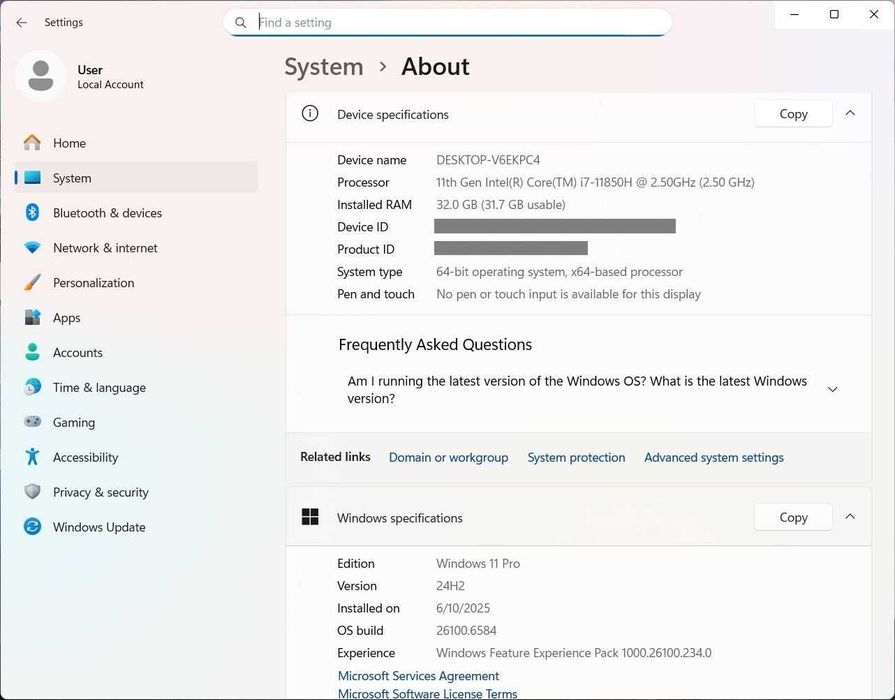
Task: Collapse the Device specifications section
Action: tap(850, 113)
